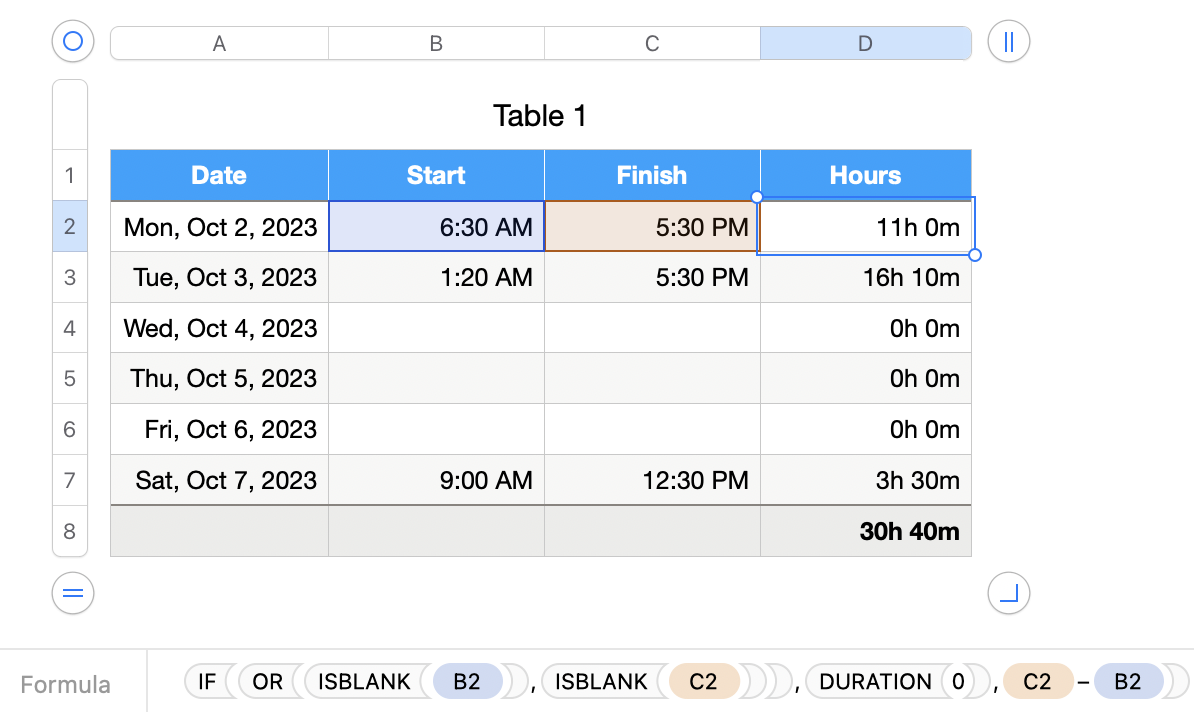The height and width of the screenshot is (712, 1194).
Task: Select row 2 header tab
Action: tap(70, 226)
